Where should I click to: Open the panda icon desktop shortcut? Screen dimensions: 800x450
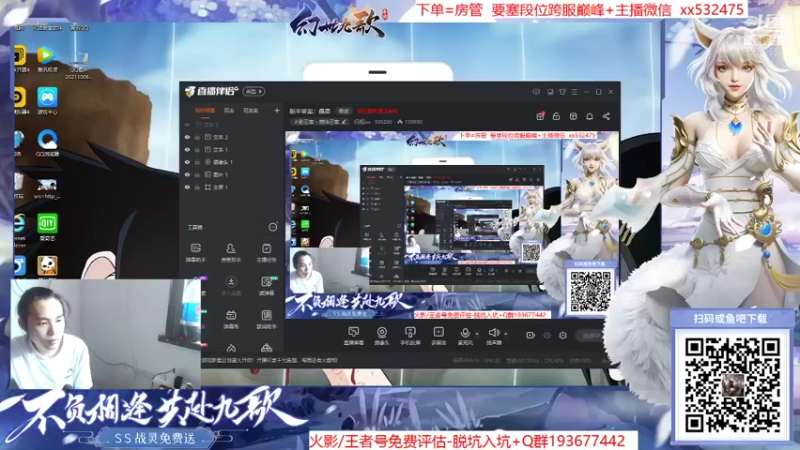point(47,266)
